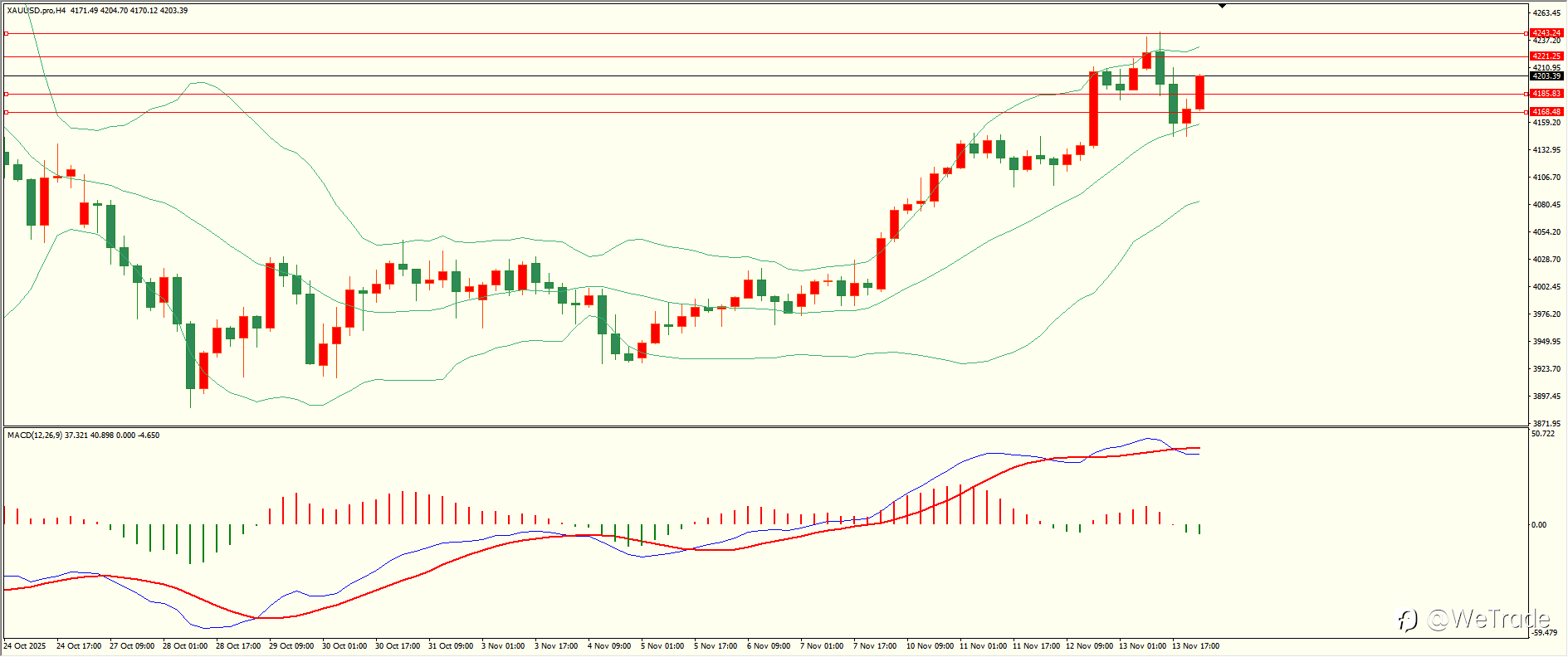Click the 50.722 MACD scale maximum label
Screen dimensions: 1568x657
coord(1543,434)
